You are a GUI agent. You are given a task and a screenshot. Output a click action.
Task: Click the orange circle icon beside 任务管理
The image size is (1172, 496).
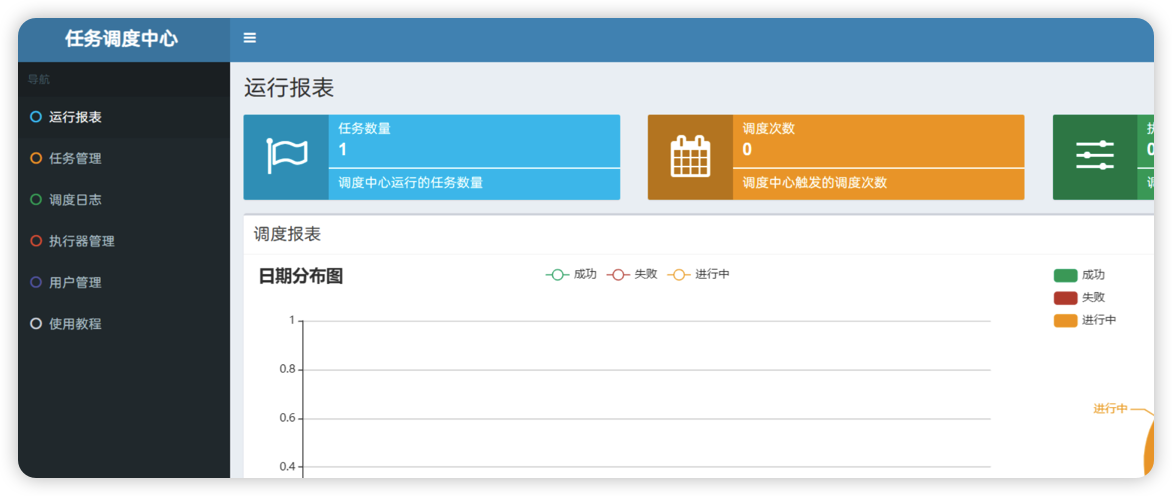coord(36,158)
